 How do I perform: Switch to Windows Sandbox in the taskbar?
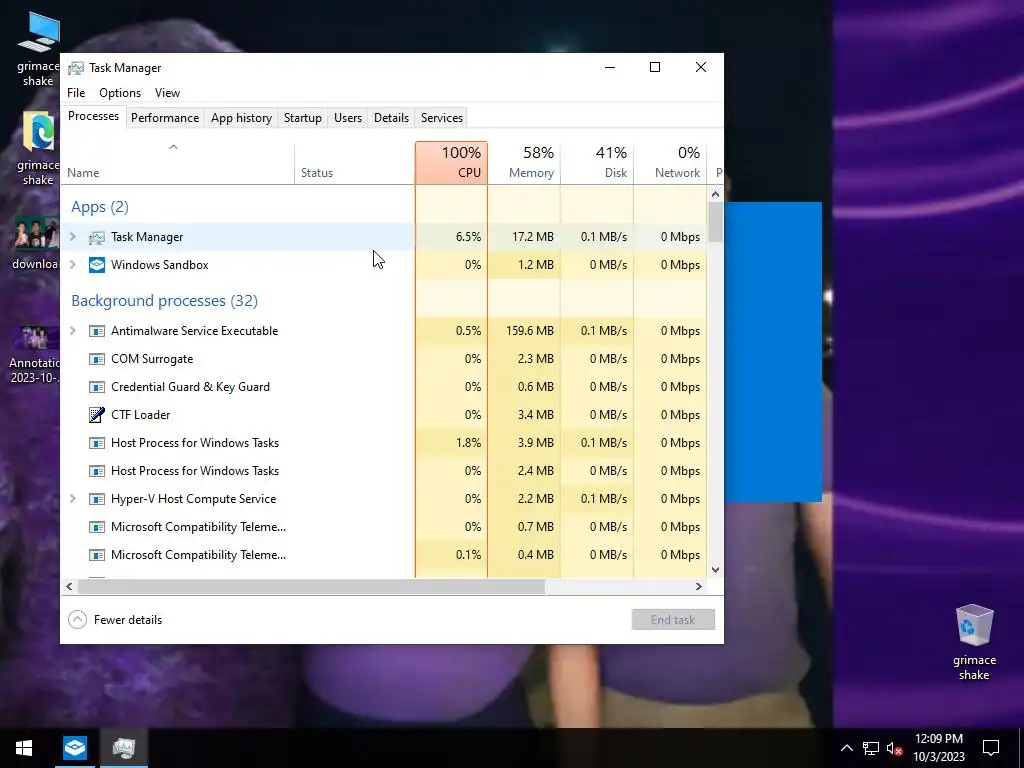click(x=74, y=748)
